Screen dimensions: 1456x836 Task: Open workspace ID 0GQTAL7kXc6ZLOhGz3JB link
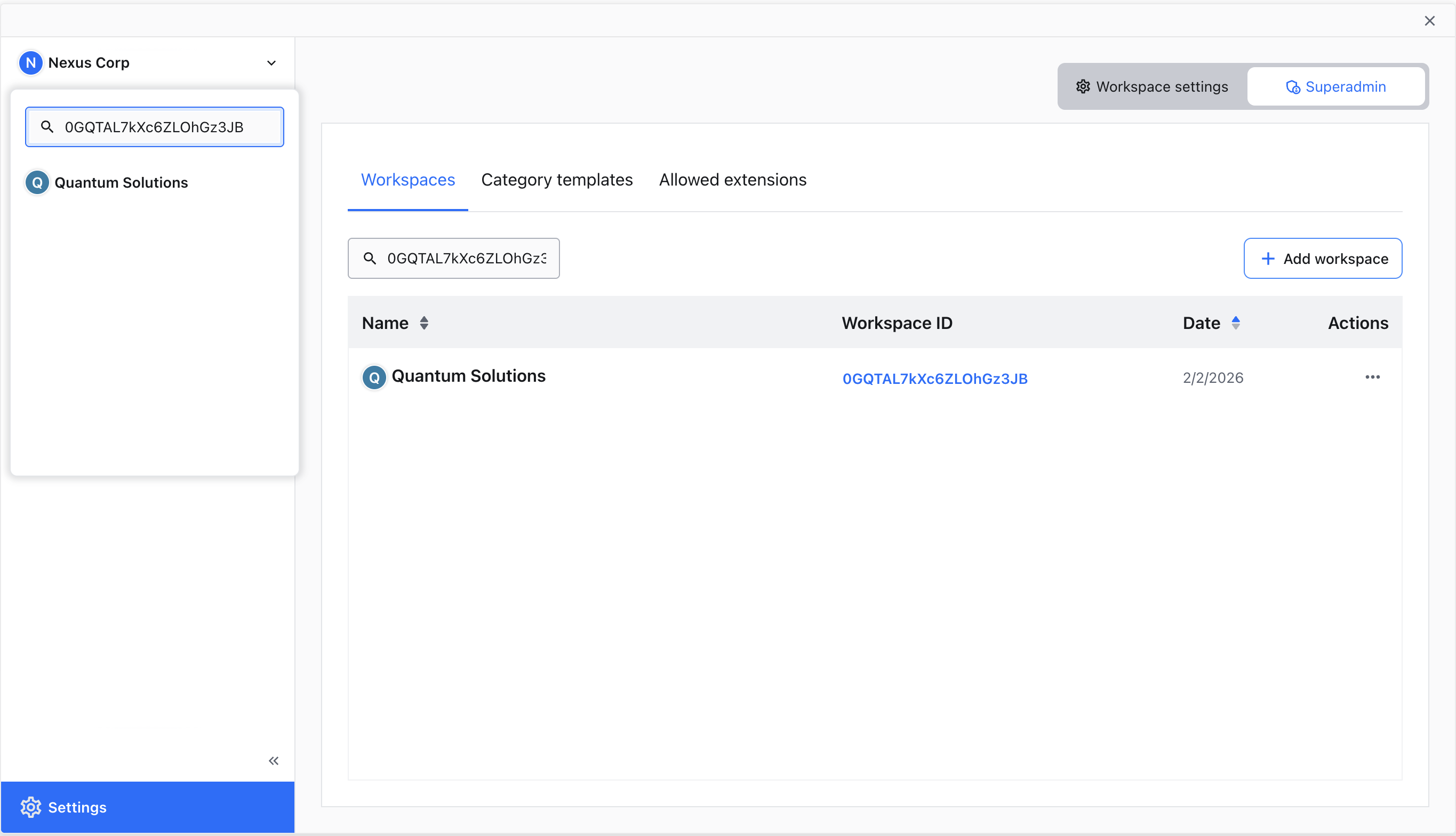[935, 378]
